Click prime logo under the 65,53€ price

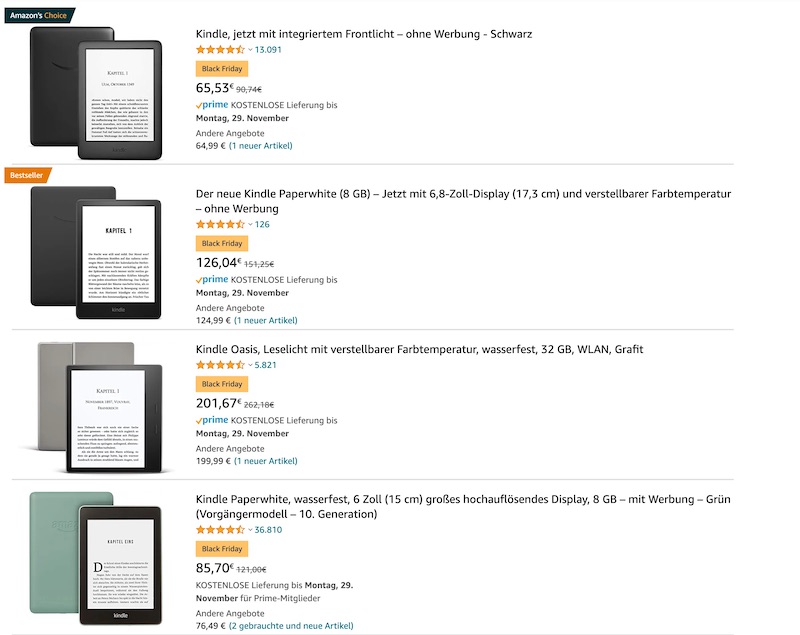click(x=213, y=104)
